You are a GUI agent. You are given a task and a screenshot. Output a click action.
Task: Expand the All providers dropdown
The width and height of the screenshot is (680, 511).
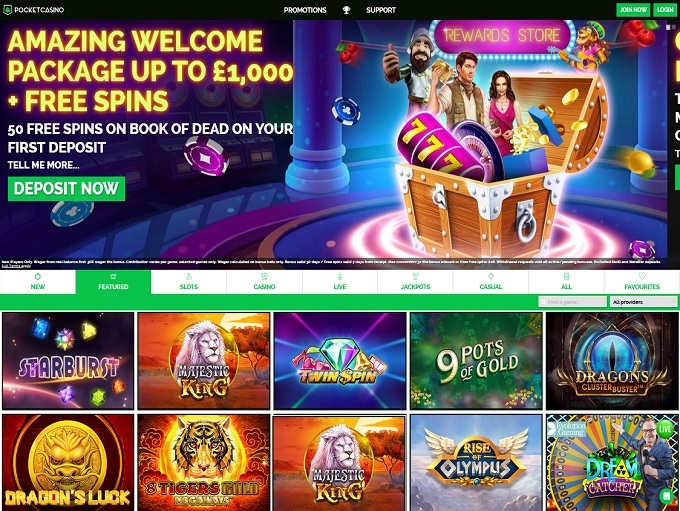(x=643, y=301)
